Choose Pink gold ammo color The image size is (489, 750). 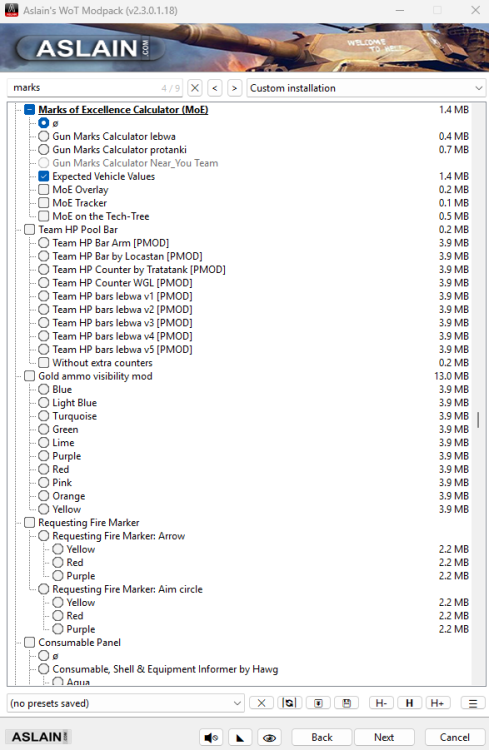[44, 483]
